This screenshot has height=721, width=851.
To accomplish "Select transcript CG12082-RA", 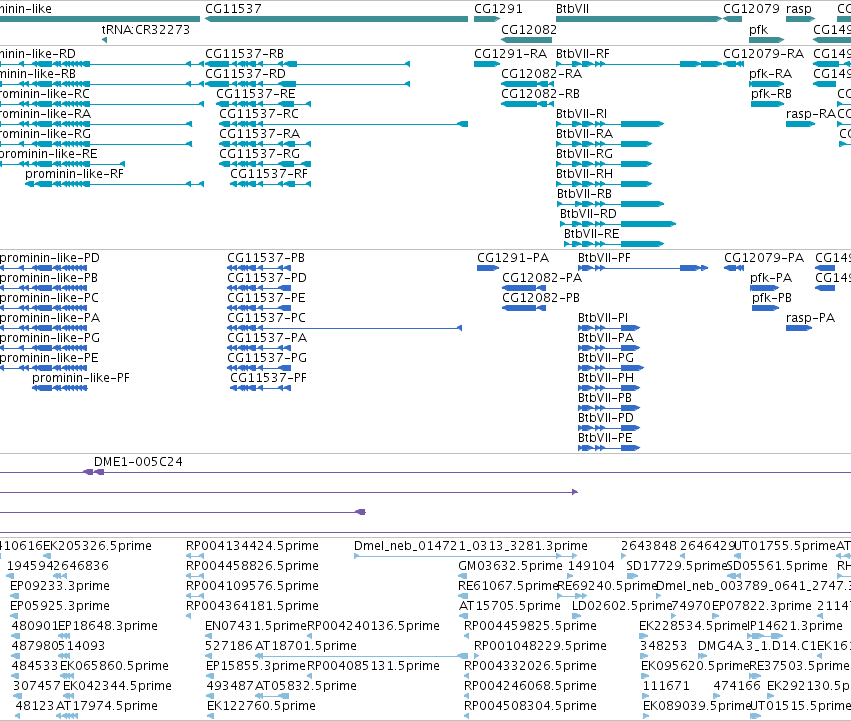I will (x=542, y=74).
